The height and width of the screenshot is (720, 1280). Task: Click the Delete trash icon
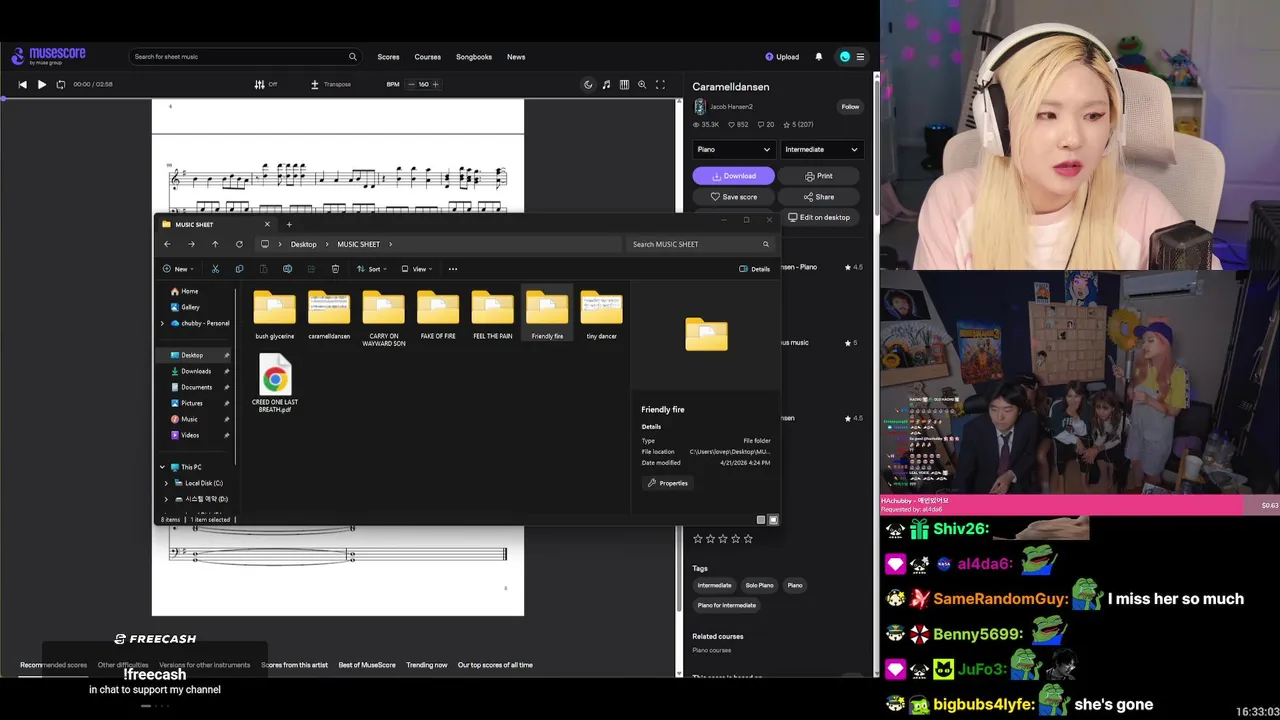click(x=335, y=269)
